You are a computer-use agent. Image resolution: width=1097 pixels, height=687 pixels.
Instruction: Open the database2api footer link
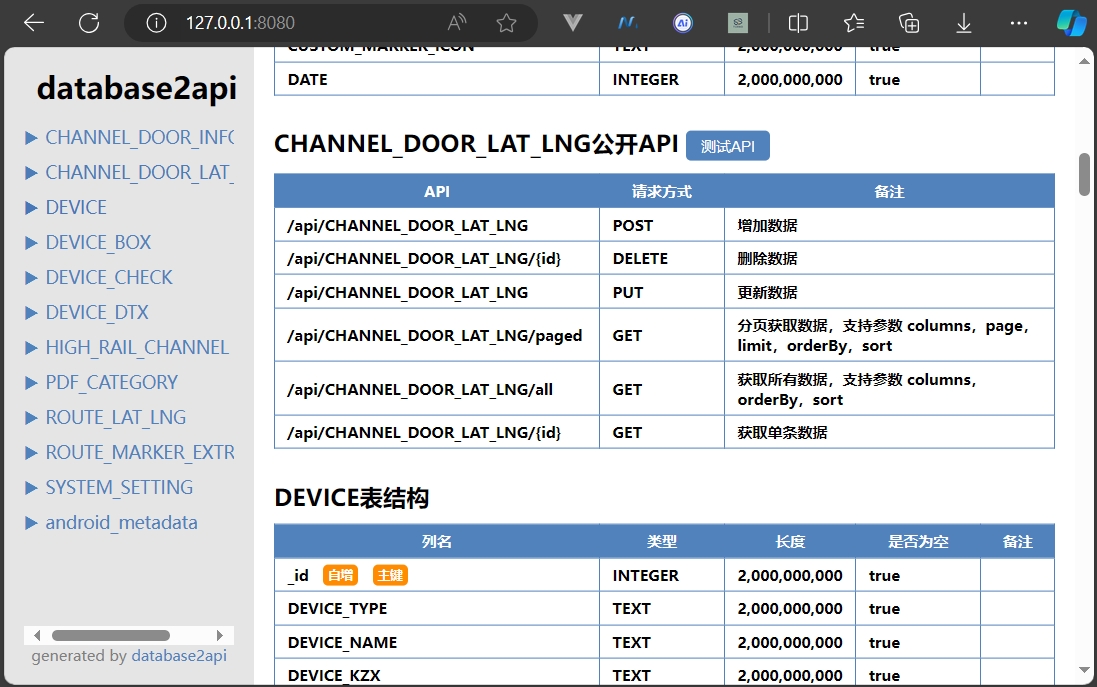tap(179, 656)
